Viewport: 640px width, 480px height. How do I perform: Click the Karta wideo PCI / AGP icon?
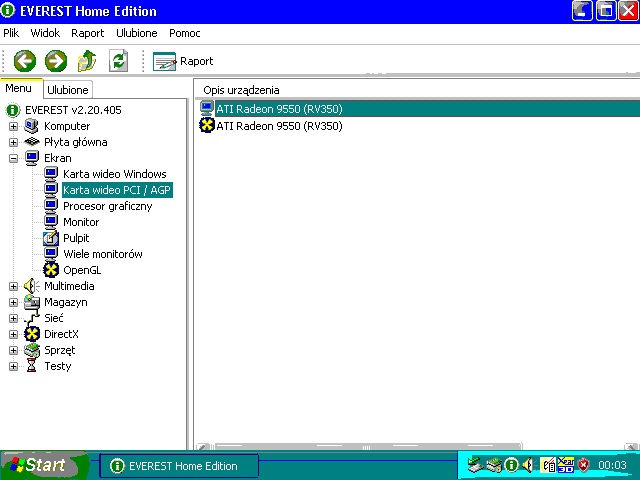(x=51, y=190)
